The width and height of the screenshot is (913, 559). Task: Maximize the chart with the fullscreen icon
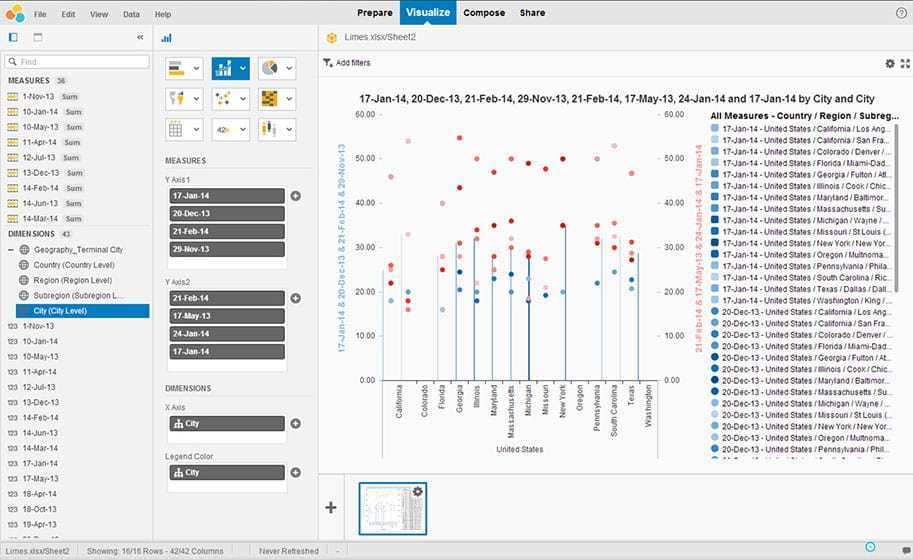point(904,63)
